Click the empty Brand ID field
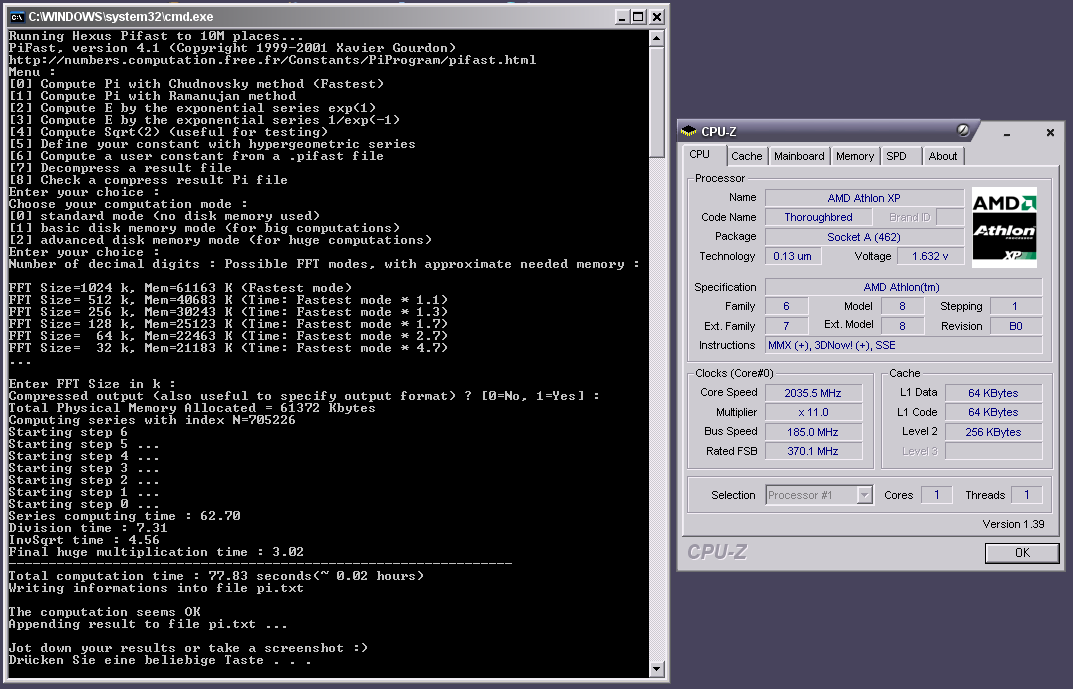 pyautogui.click(x=950, y=217)
